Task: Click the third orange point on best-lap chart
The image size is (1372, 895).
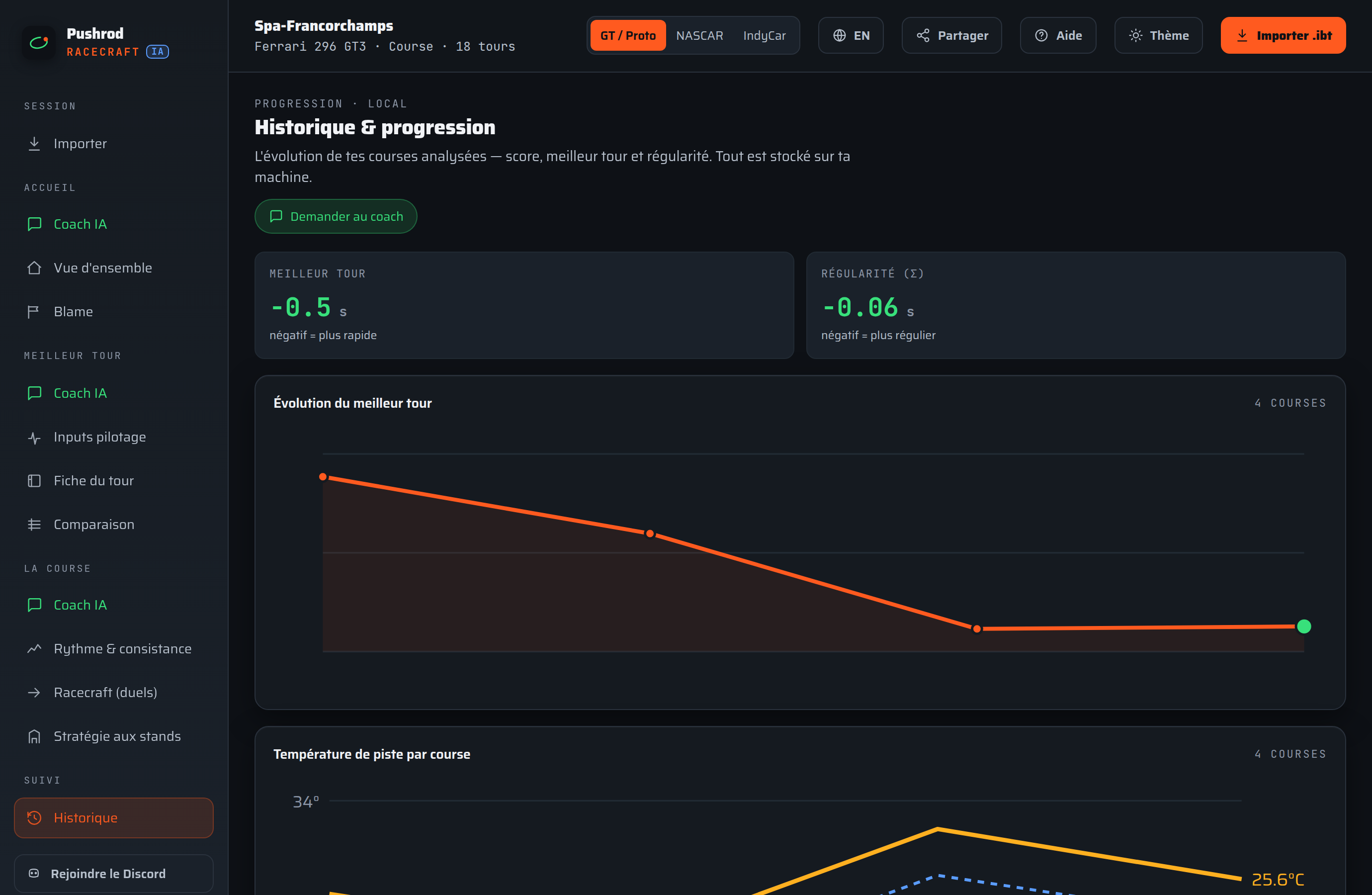Action: tap(976, 628)
